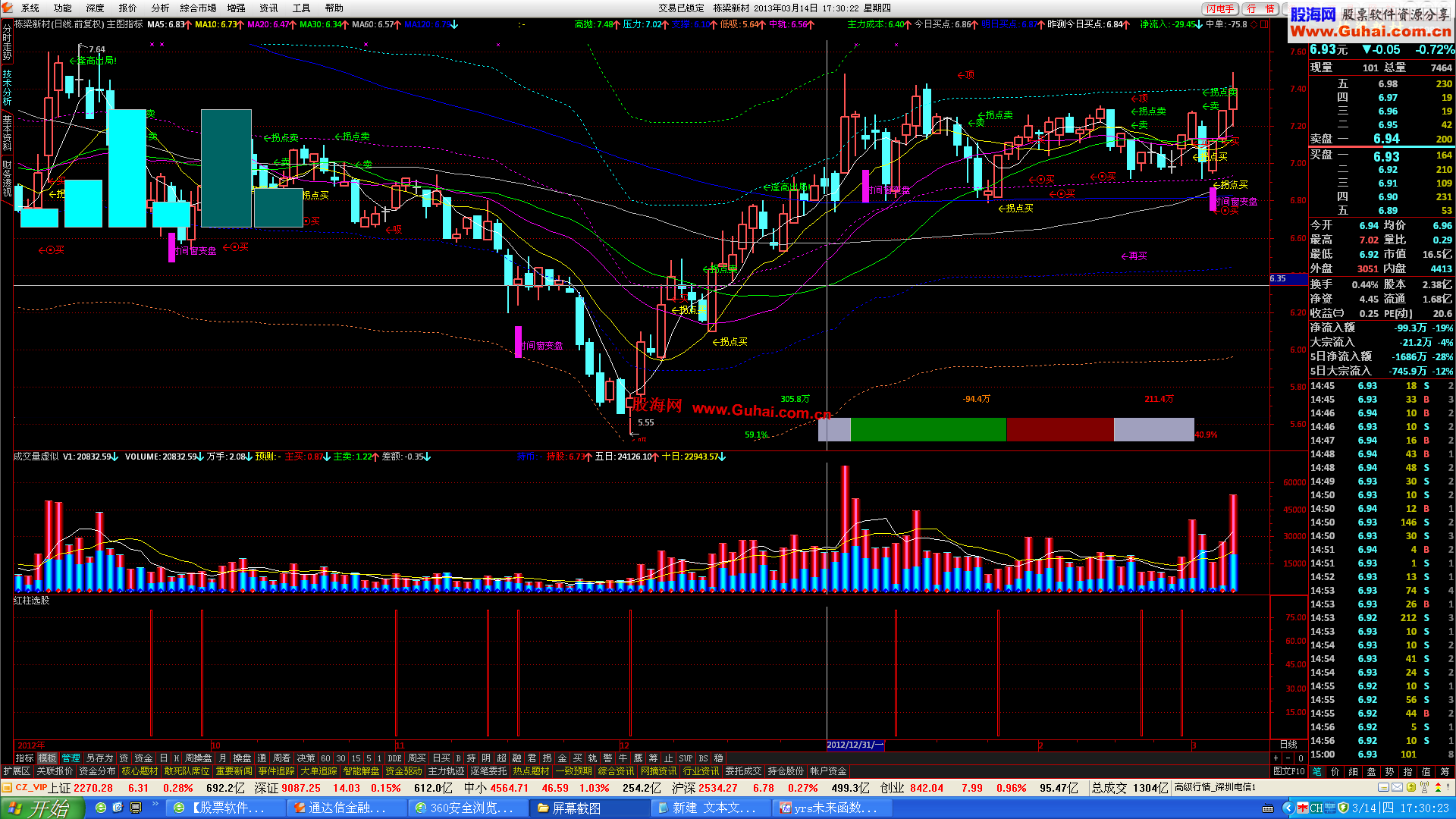Open the 帮助 menu
This screenshot has height=819, width=1456.
click(334, 8)
